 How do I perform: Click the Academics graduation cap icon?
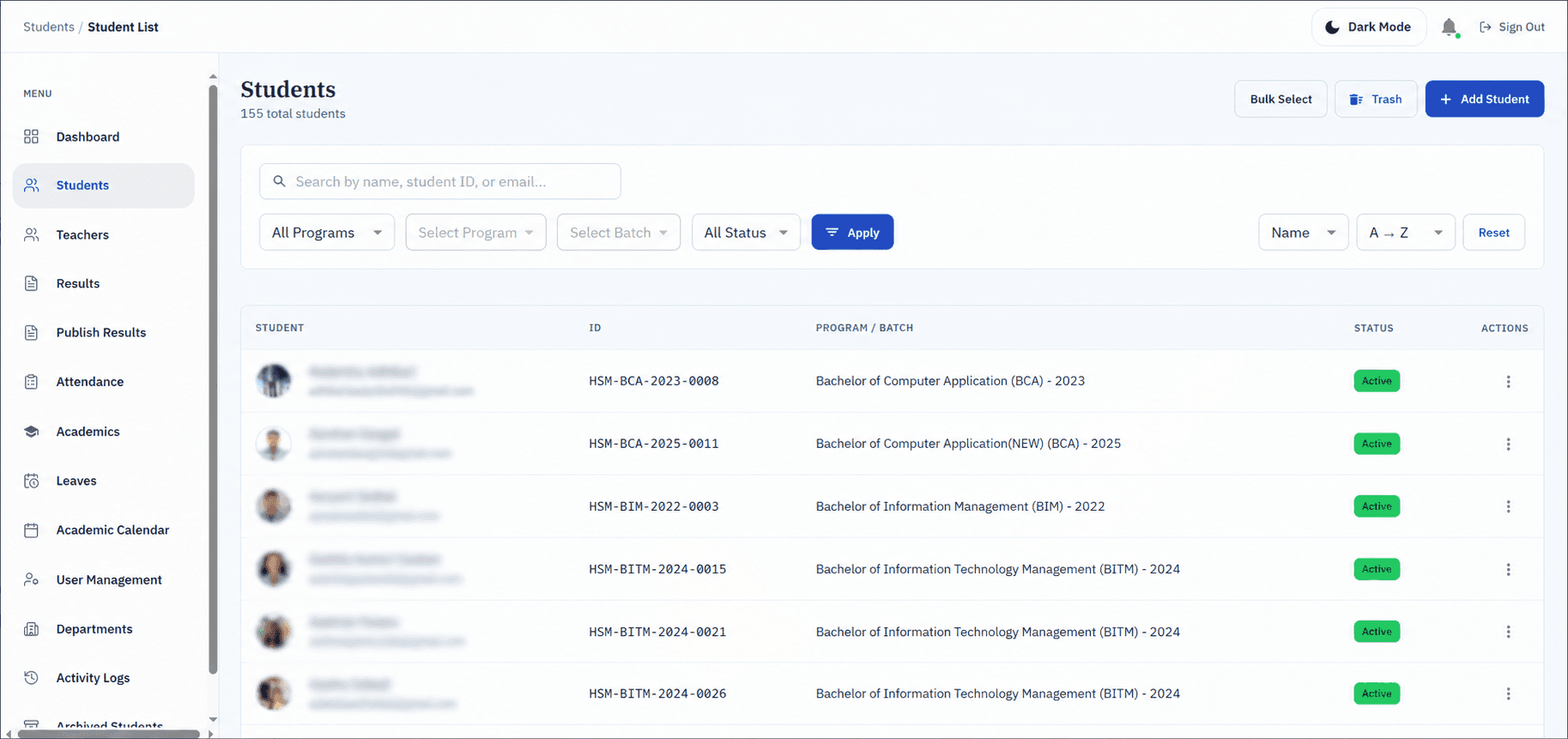32,432
